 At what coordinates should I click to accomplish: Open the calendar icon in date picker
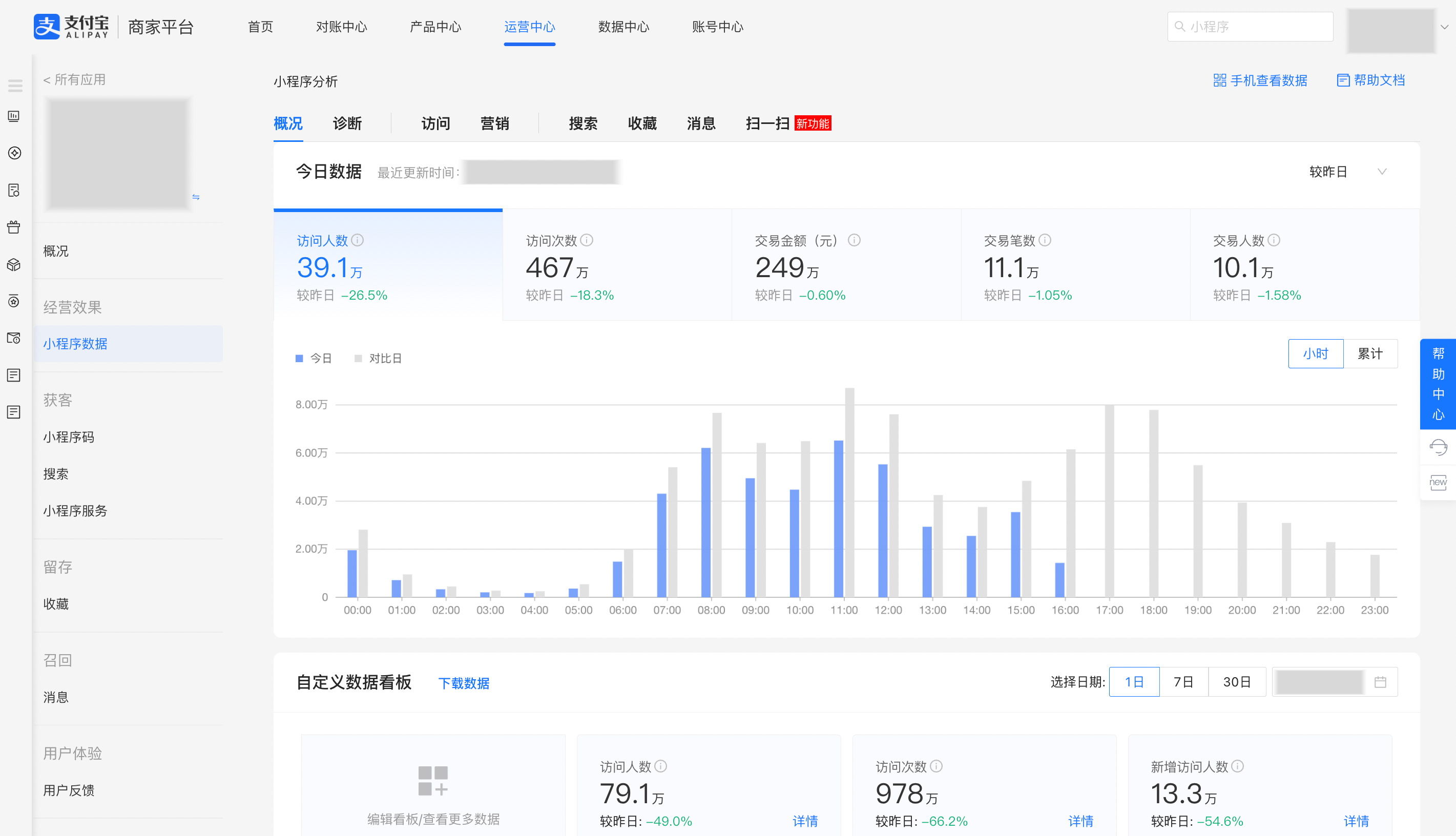[x=1381, y=682]
